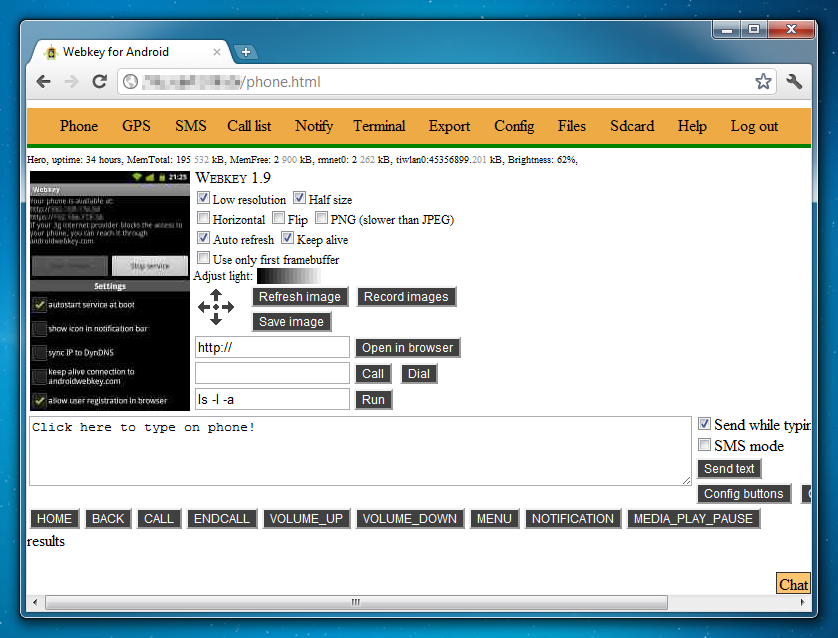Viewport: 838px width, 638px height.
Task: Click the http:// URL input field
Action: click(x=272, y=347)
